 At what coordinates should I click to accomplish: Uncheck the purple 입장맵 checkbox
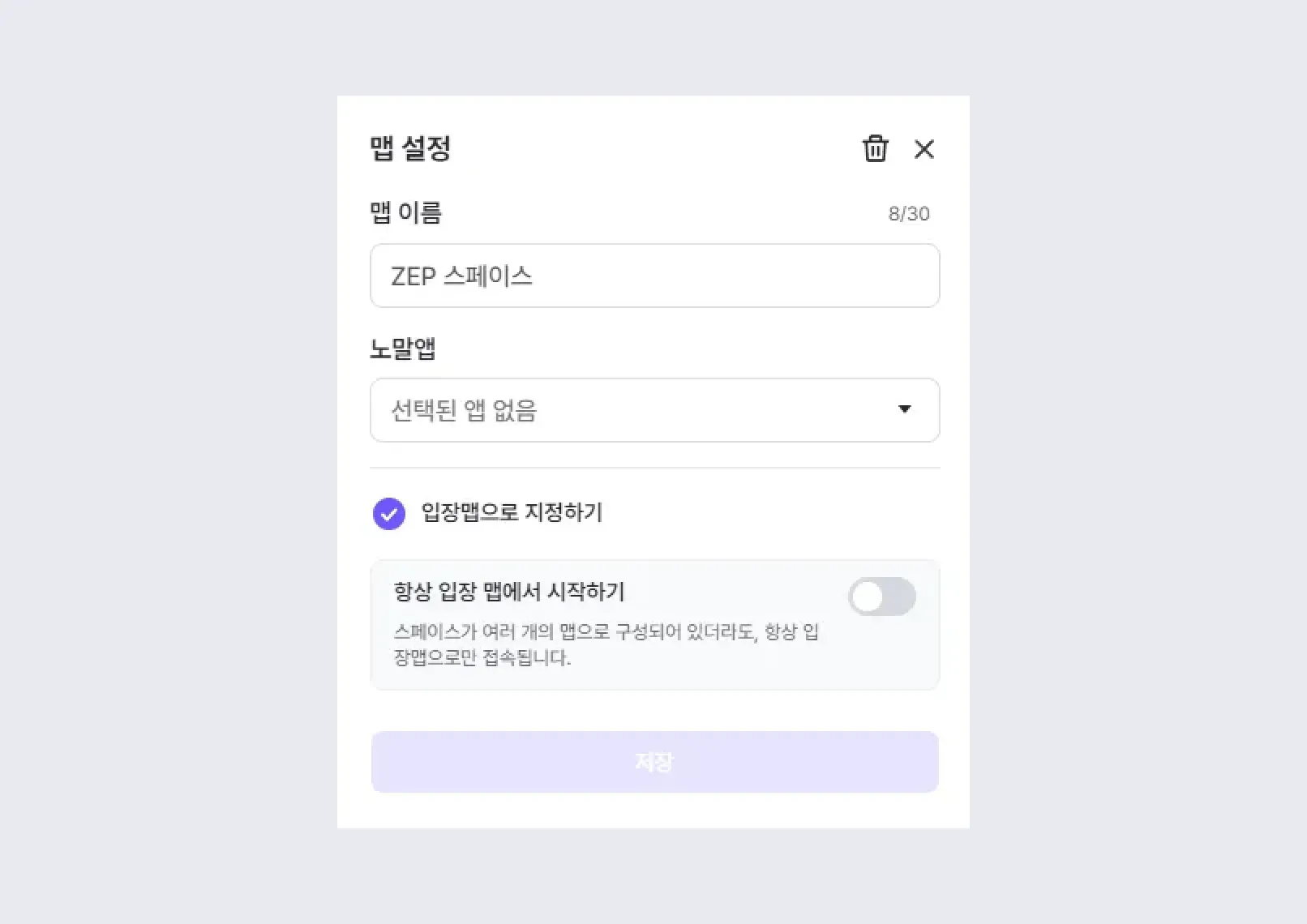(389, 513)
